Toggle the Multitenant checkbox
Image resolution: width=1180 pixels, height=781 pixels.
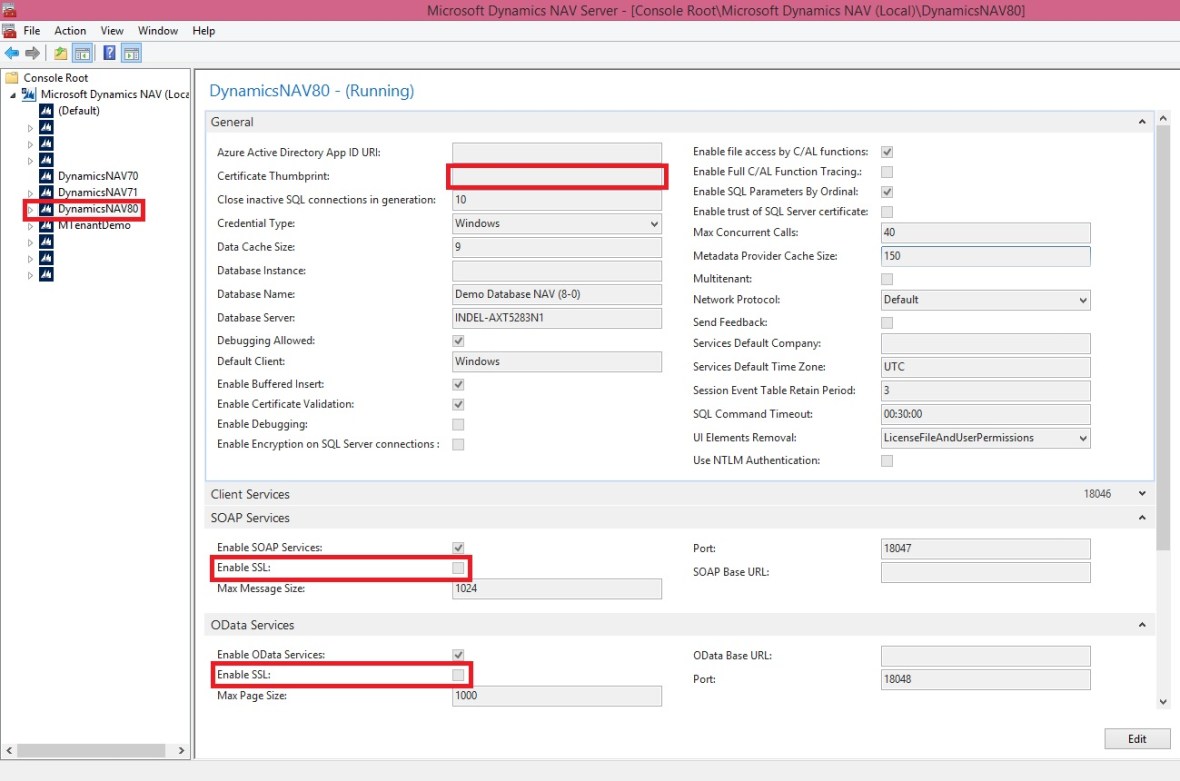(x=887, y=279)
